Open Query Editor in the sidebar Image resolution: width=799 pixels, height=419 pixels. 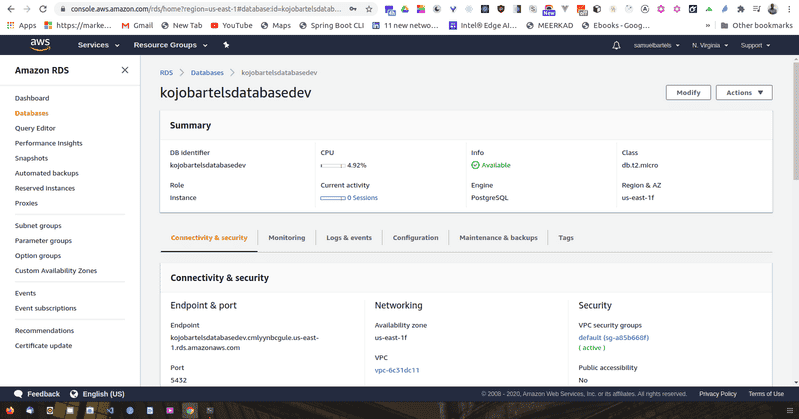click(35, 128)
